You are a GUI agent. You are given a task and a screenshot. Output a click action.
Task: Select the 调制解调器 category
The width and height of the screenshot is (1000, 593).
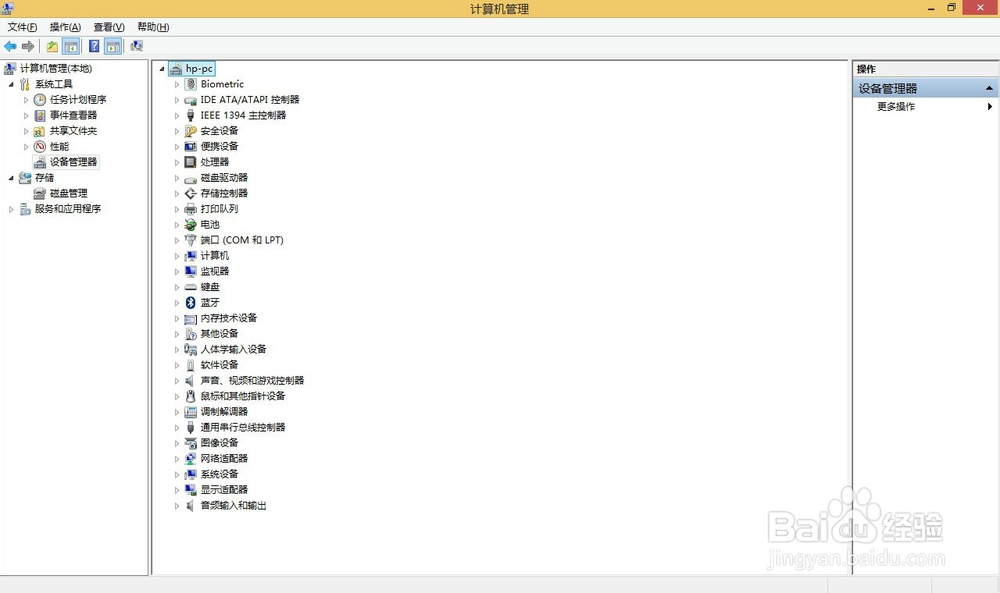pyautogui.click(x=224, y=412)
